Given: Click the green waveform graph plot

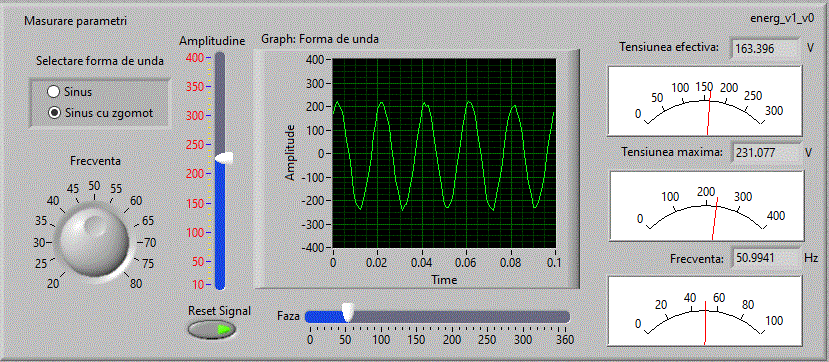Looking at the screenshot, I should coord(444,153).
